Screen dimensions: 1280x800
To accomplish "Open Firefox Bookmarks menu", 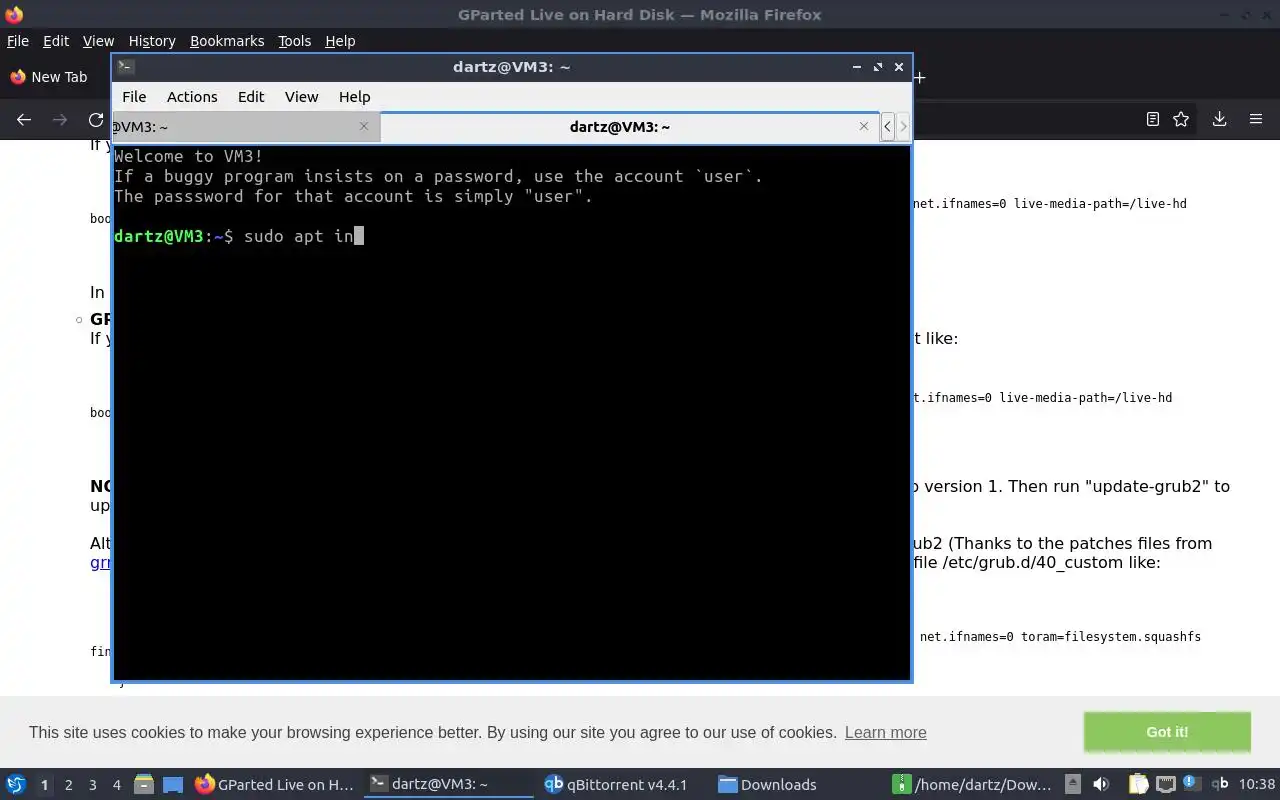I will tap(227, 41).
